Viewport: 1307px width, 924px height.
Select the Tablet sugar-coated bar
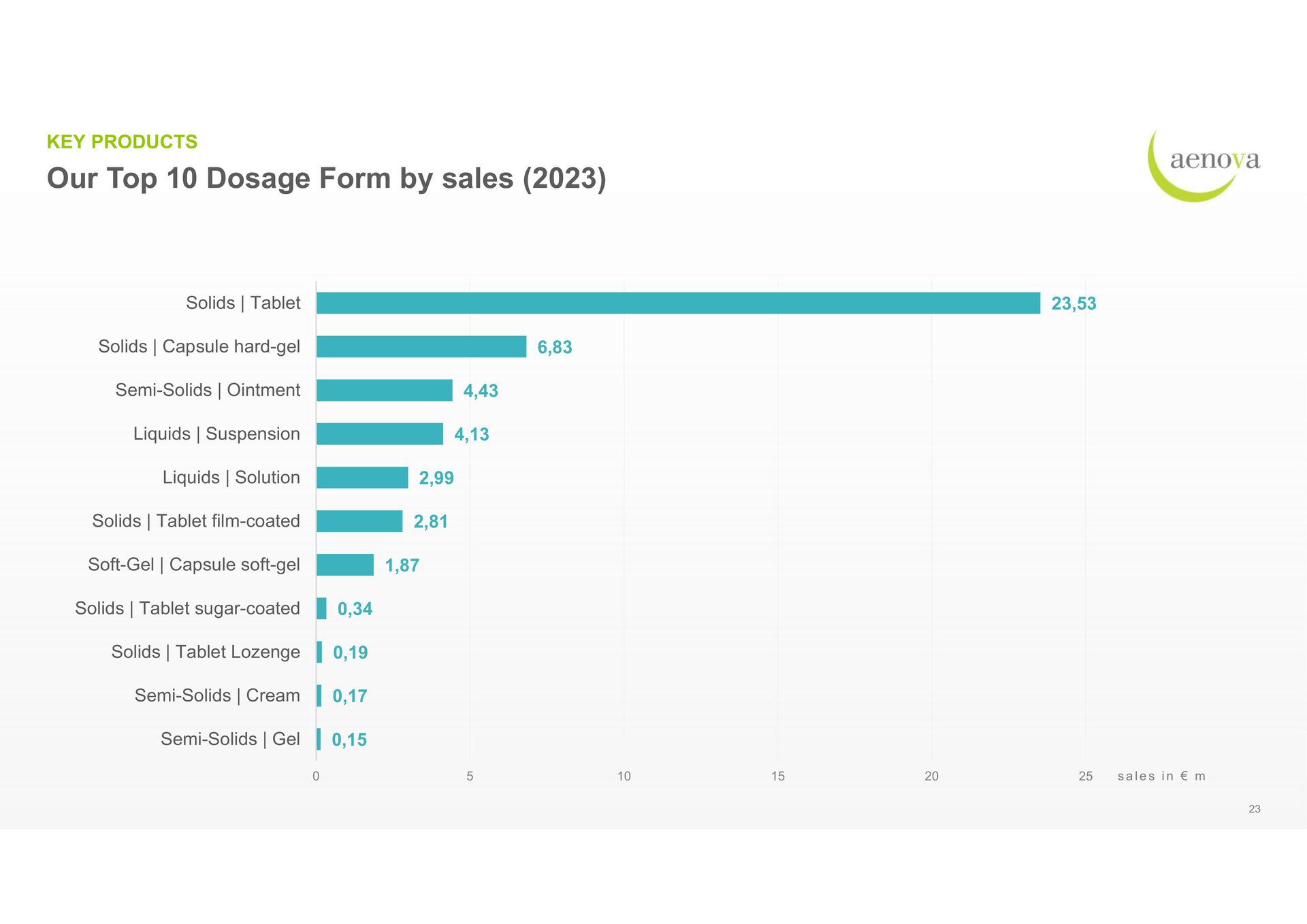point(321,608)
